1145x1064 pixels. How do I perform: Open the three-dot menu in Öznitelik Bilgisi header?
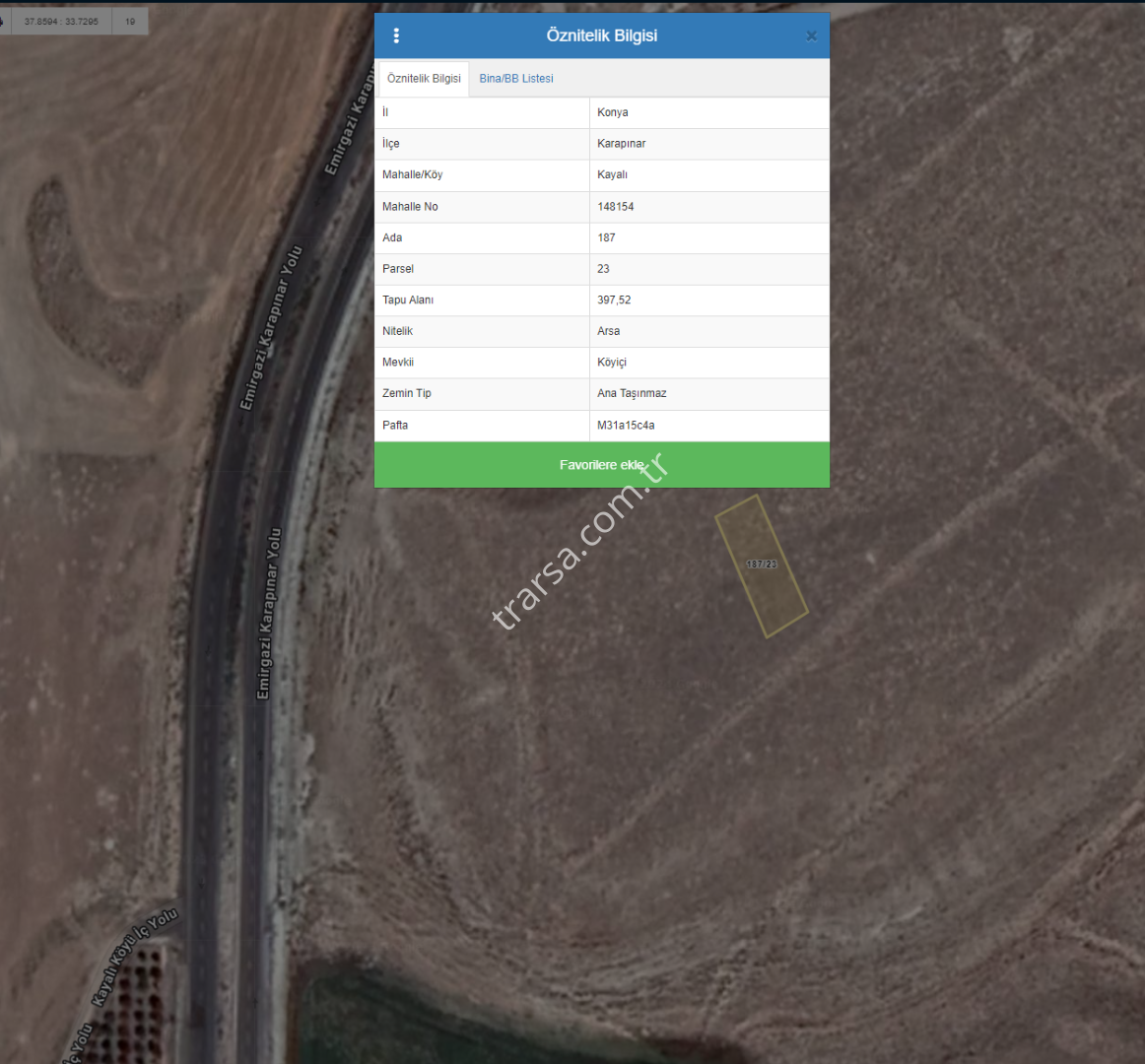pyautogui.click(x=396, y=35)
